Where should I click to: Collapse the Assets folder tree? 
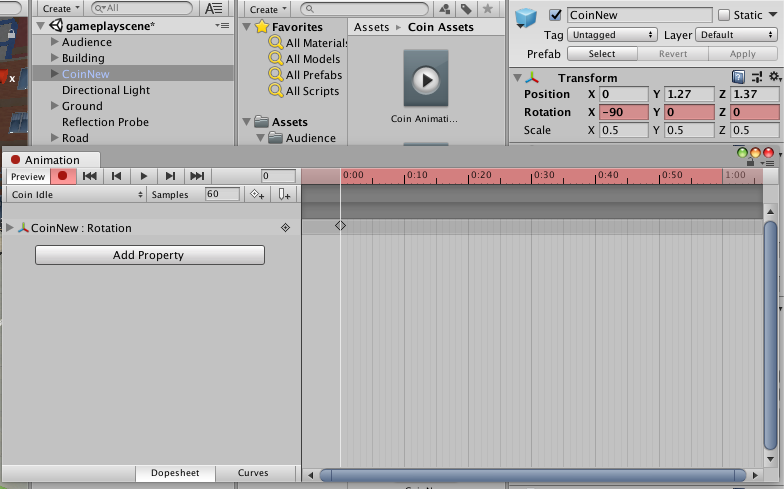pos(246,122)
